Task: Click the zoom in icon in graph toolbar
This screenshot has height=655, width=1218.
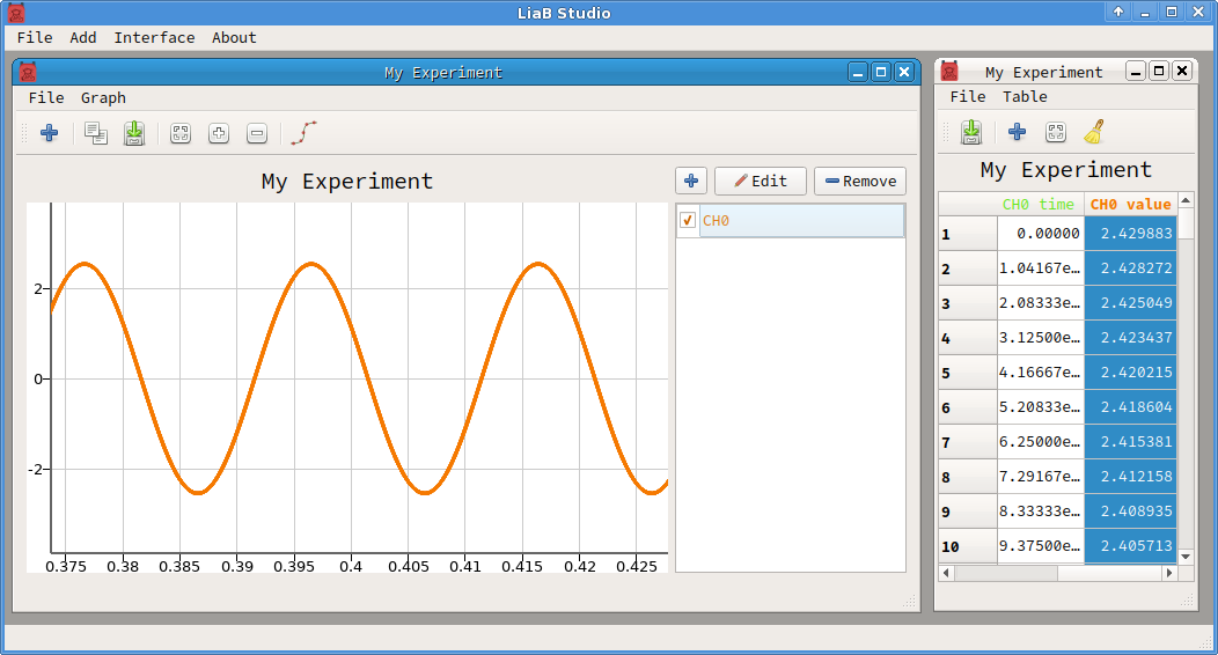Action: coord(218,133)
